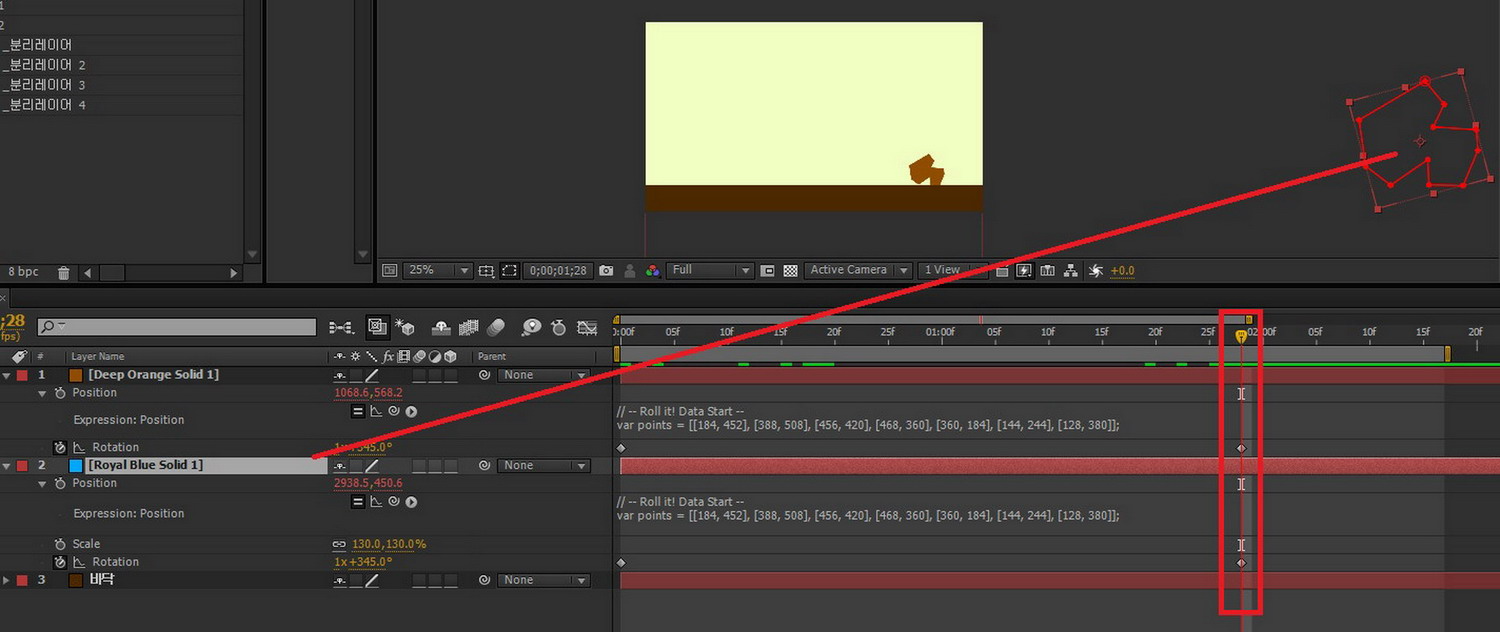Screen dimensions: 1500x632
Task: Click Choose grid and guide options icon
Action: (486, 270)
